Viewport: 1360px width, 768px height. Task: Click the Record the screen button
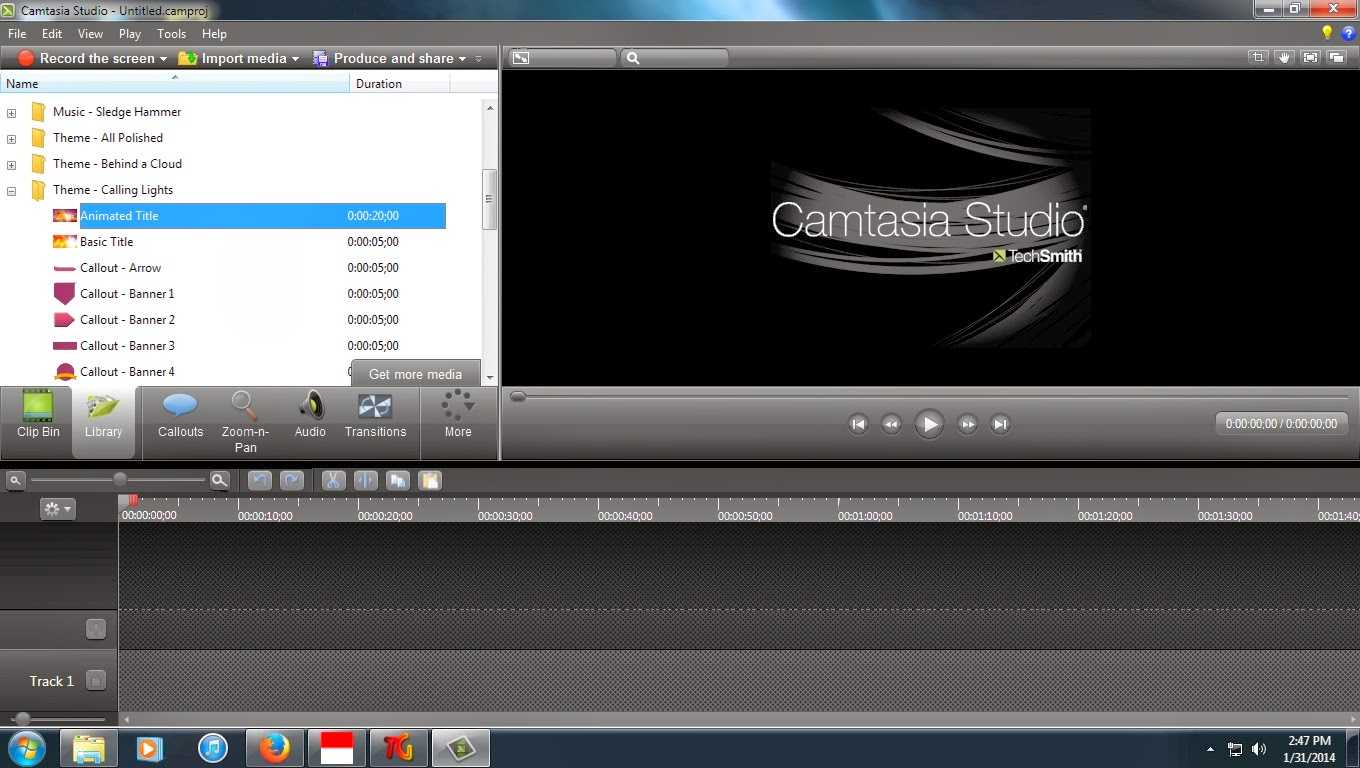point(86,59)
